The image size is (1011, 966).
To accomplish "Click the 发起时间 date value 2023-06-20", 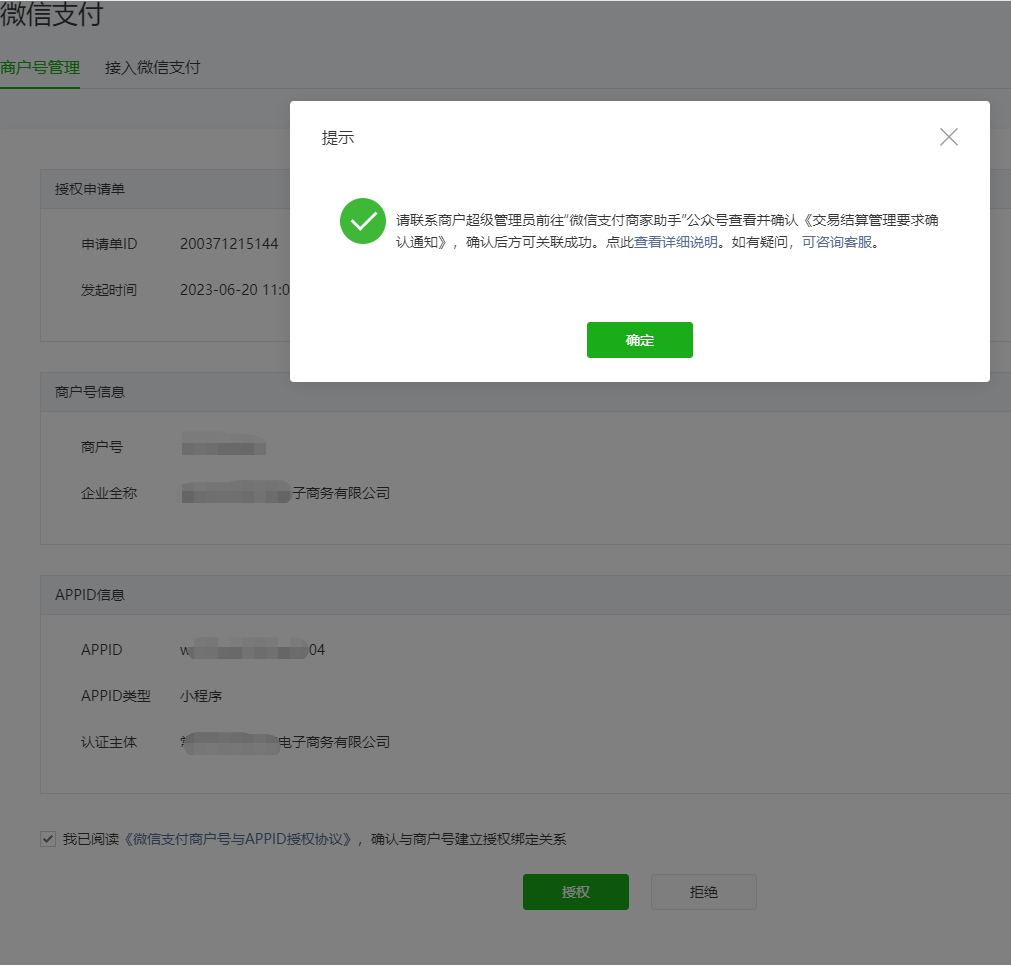I will click(219, 290).
